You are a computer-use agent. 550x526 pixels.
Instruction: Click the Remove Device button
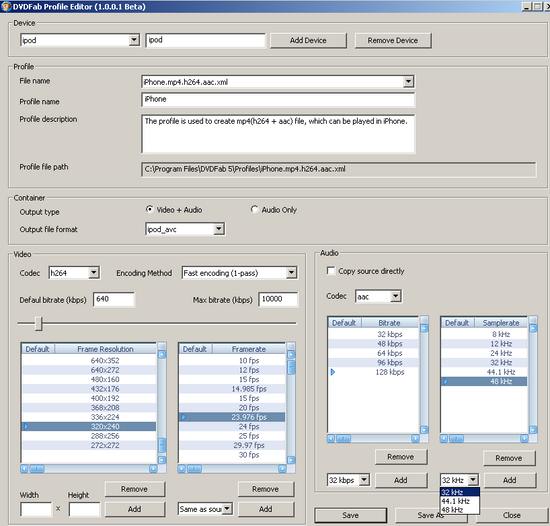click(393, 40)
